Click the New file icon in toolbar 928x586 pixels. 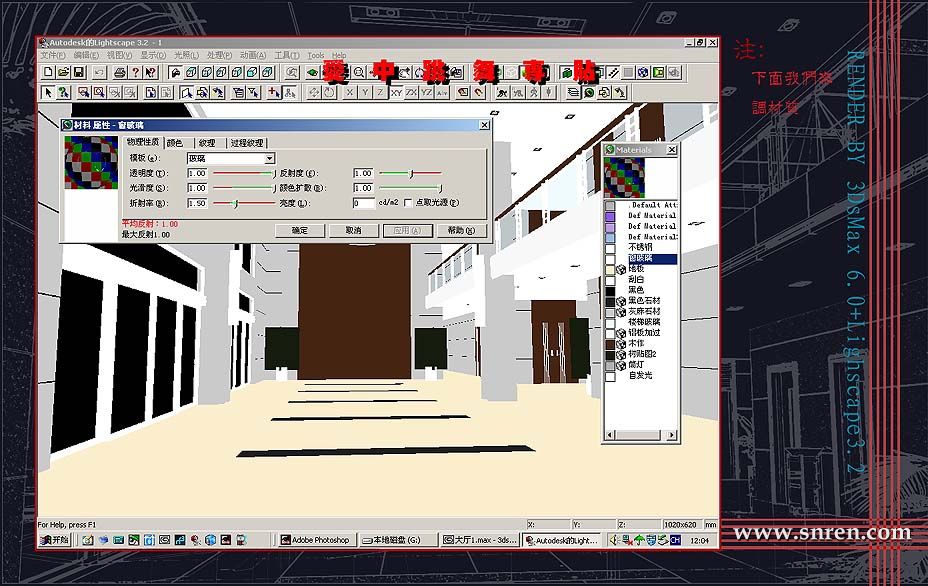(49, 72)
